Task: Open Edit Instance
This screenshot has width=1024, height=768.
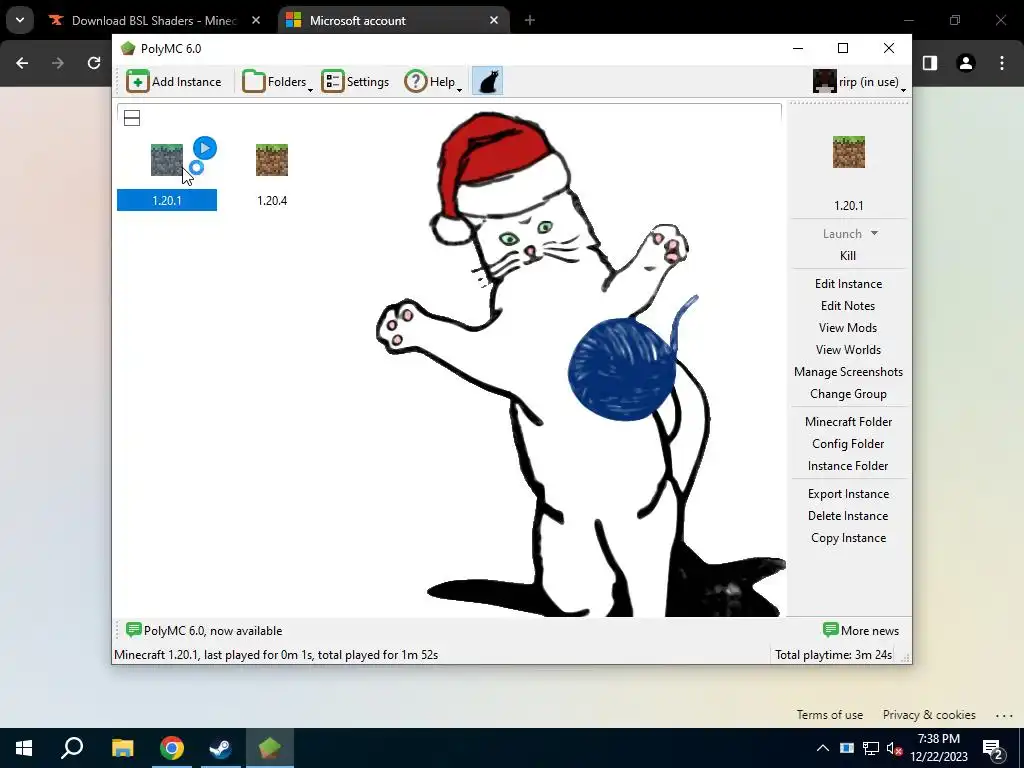Action: [x=848, y=284]
